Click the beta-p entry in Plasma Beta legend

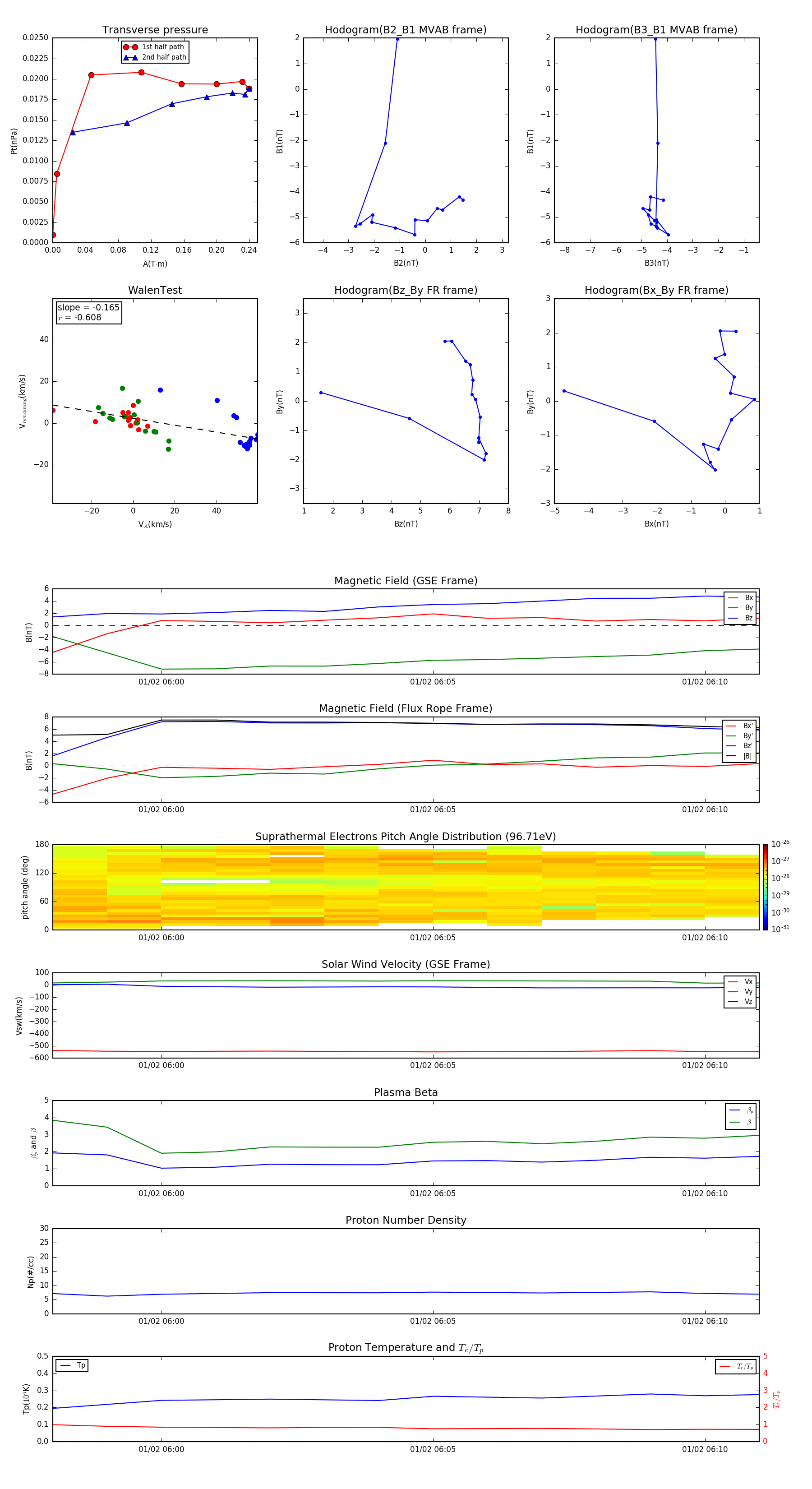click(x=741, y=1110)
